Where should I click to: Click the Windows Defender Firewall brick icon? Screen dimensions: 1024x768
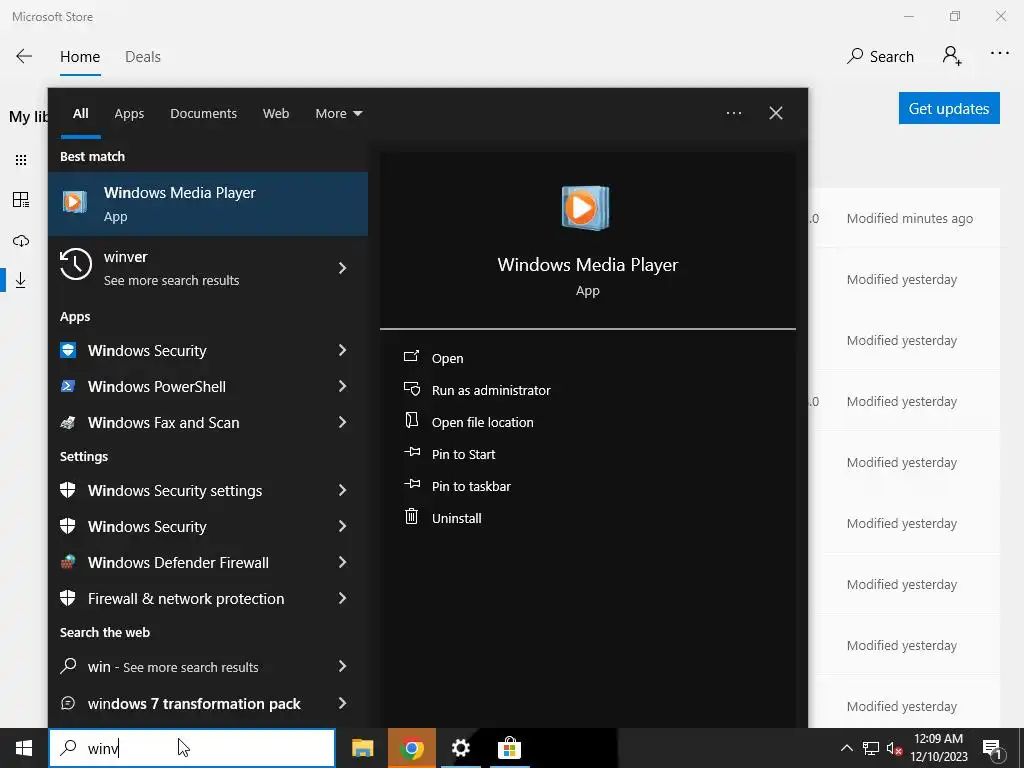pyautogui.click(x=68, y=562)
